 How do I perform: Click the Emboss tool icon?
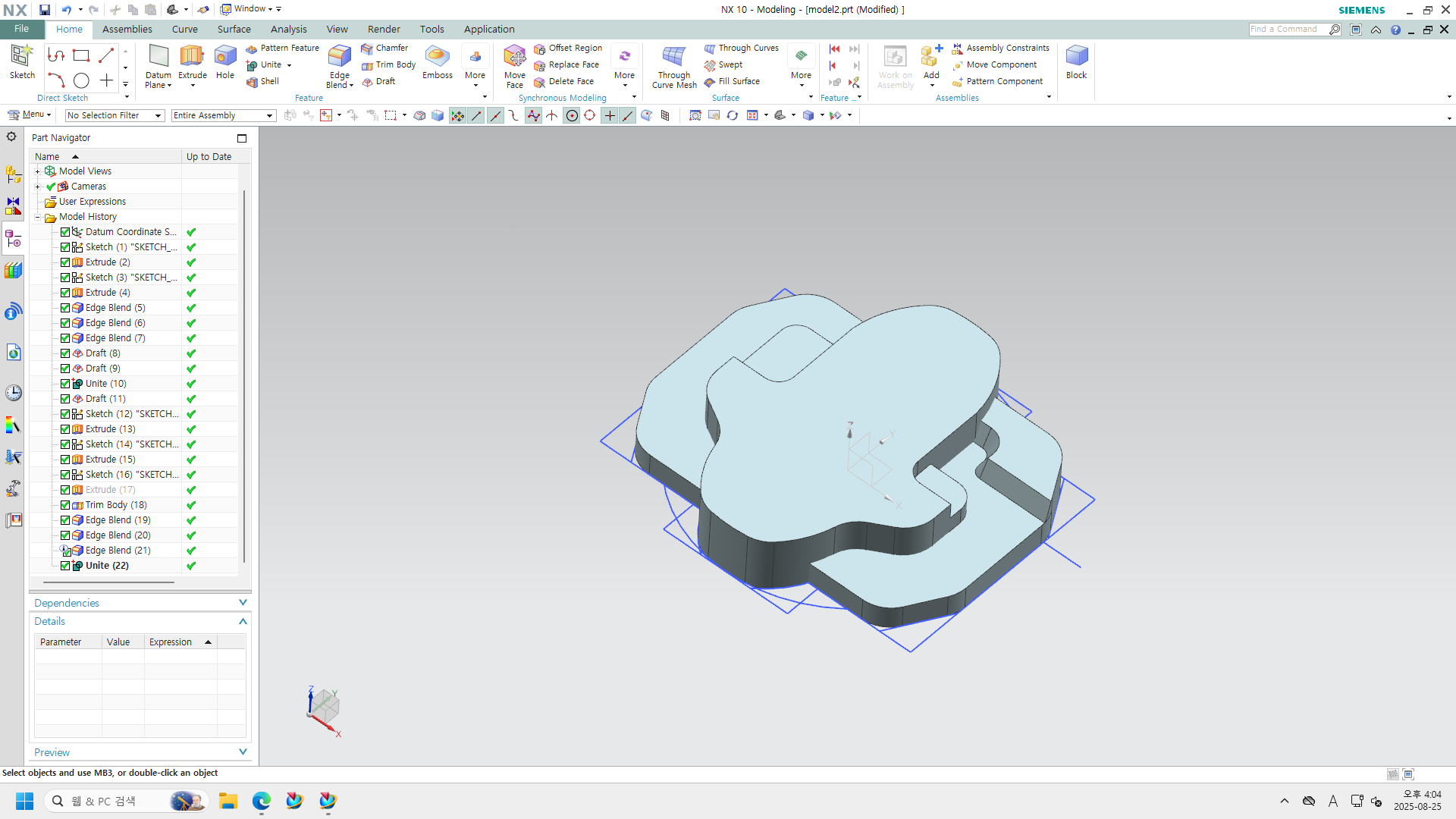click(437, 58)
